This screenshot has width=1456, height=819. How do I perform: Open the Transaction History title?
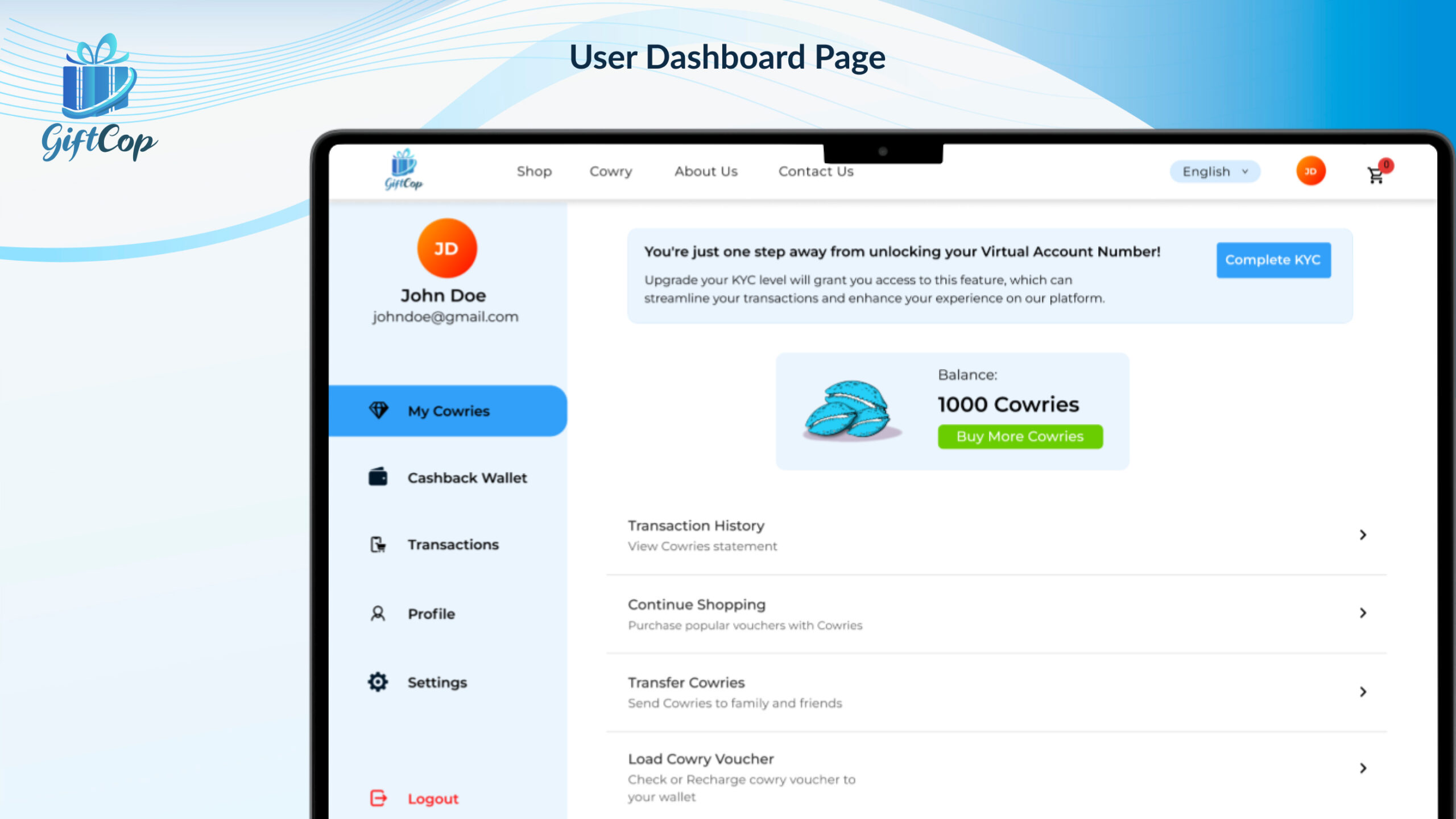pyautogui.click(x=696, y=526)
